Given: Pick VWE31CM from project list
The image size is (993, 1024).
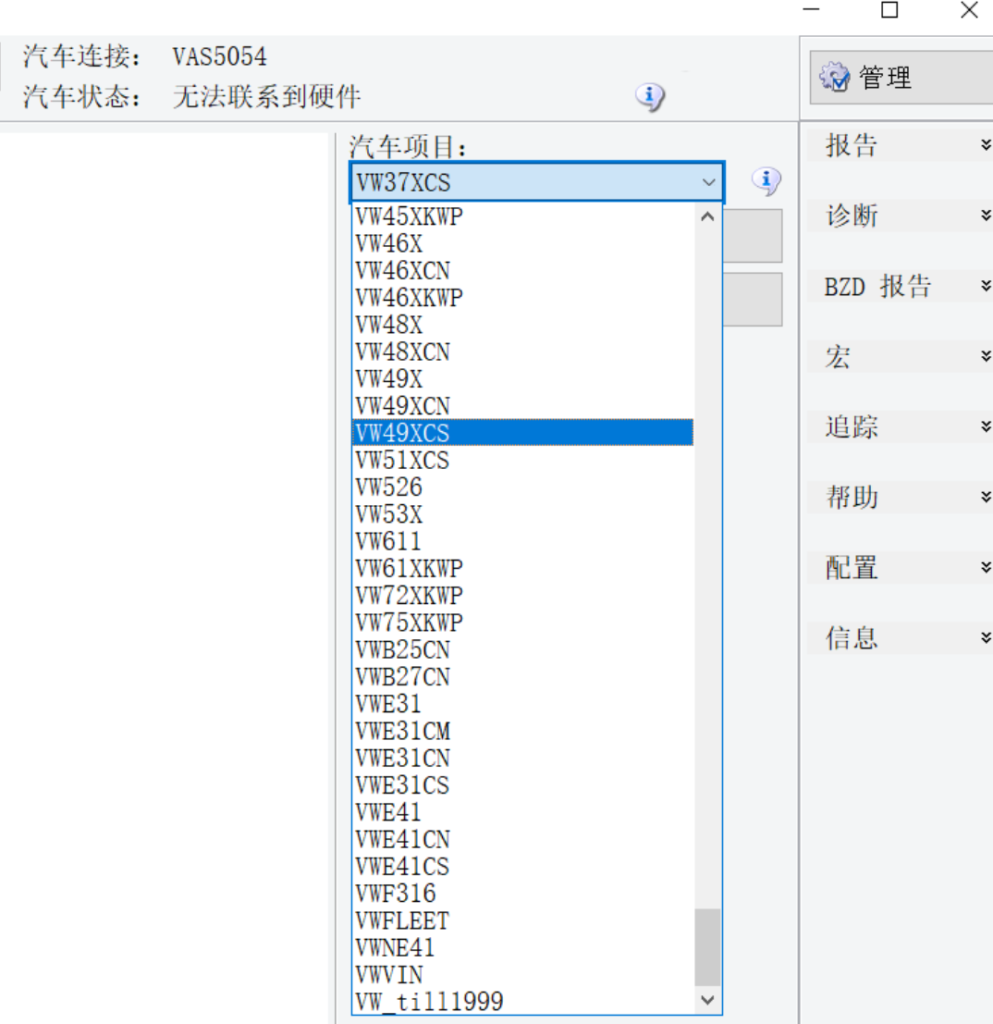Looking at the screenshot, I should (403, 731).
